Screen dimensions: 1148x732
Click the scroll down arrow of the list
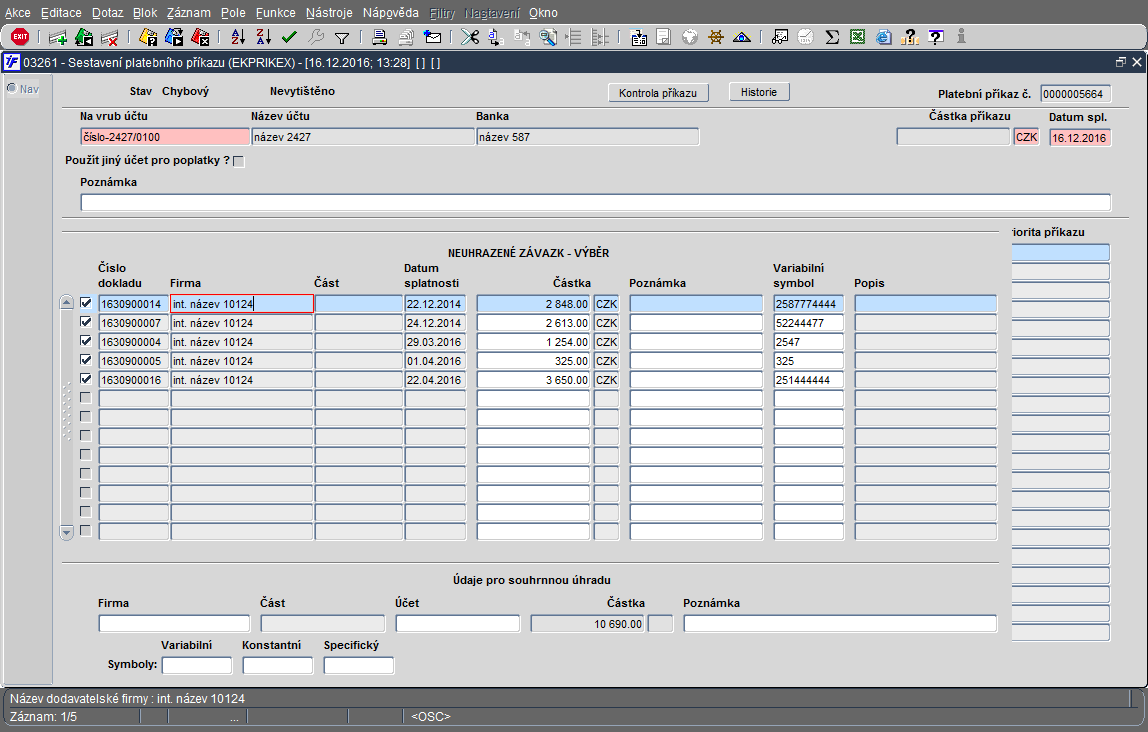tap(67, 532)
